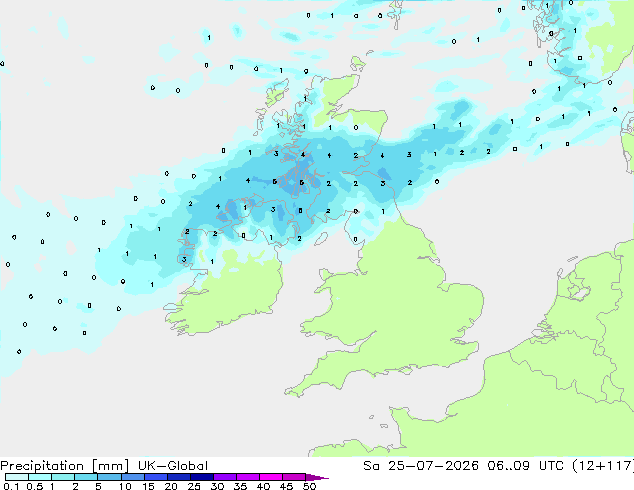The height and width of the screenshot is (490, 634).
Task: Pick the 10–15 mm legend color swatch
Action: point(133,477)
